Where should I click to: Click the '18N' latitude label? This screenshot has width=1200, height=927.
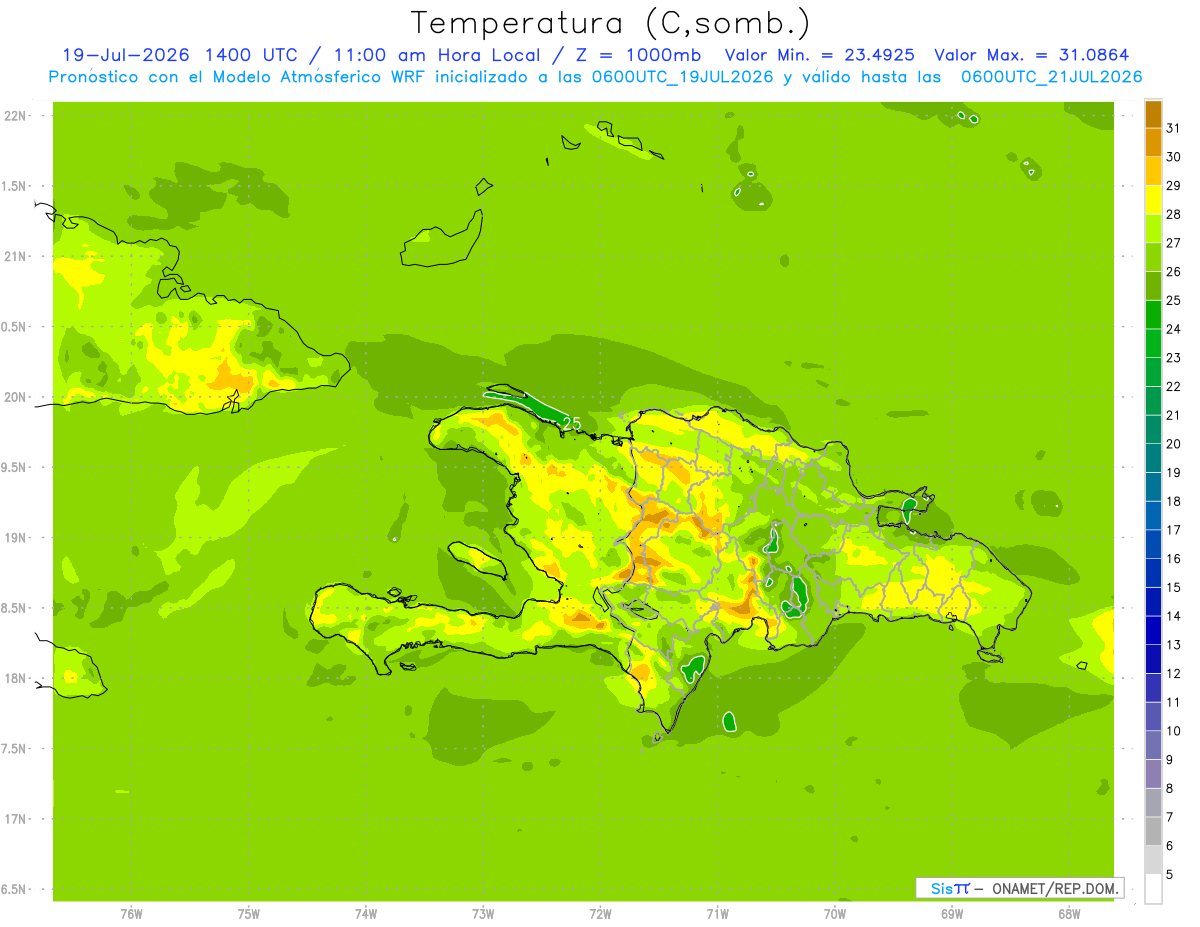click(15, 678)
